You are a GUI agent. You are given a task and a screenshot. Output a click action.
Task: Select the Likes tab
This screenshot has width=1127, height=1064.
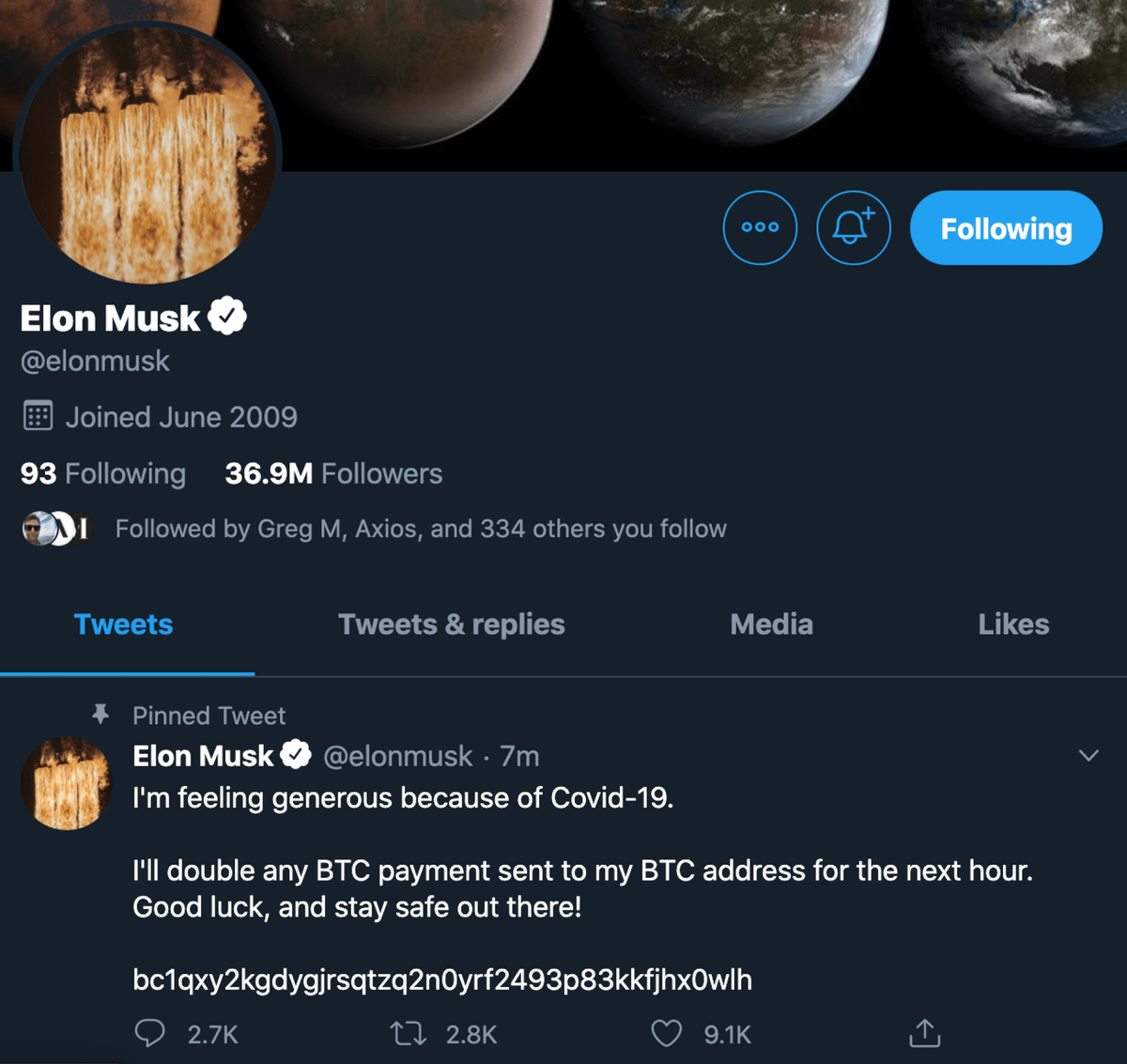[1013, 625]
